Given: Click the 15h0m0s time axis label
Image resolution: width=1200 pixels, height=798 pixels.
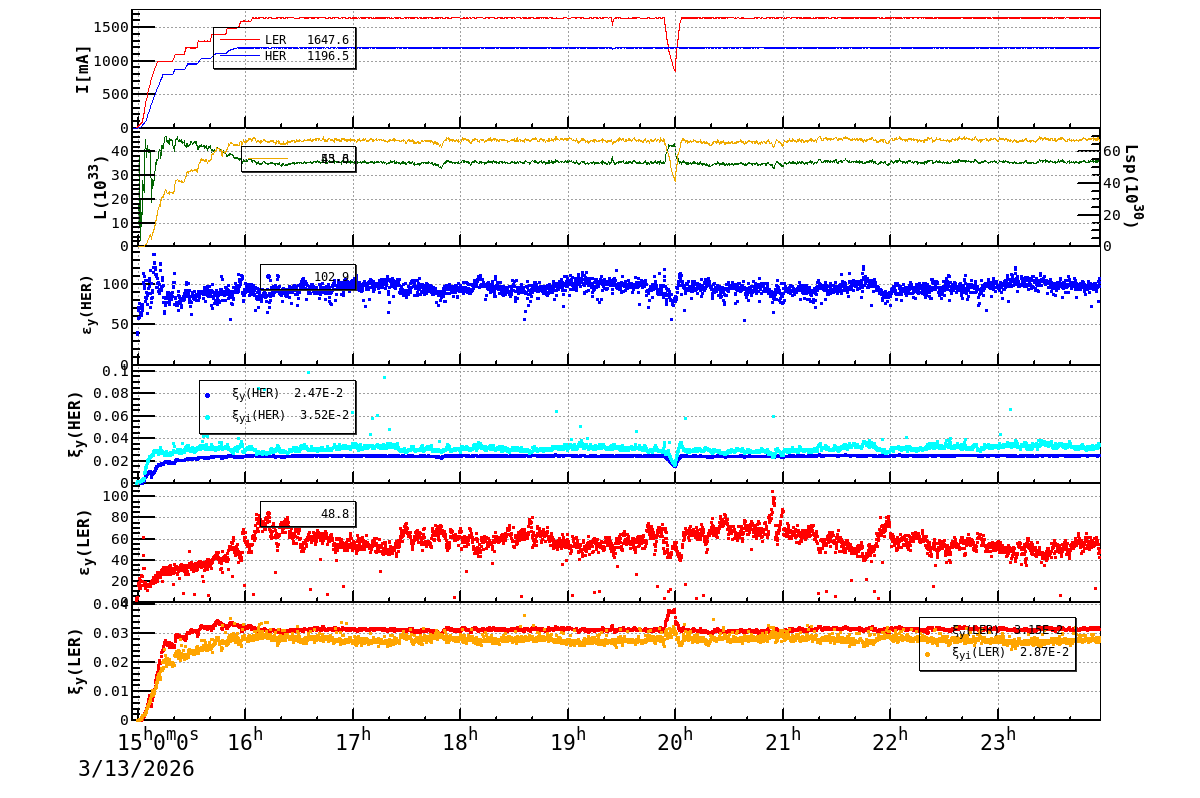Looking at the screenshot, I should point(158,740).
